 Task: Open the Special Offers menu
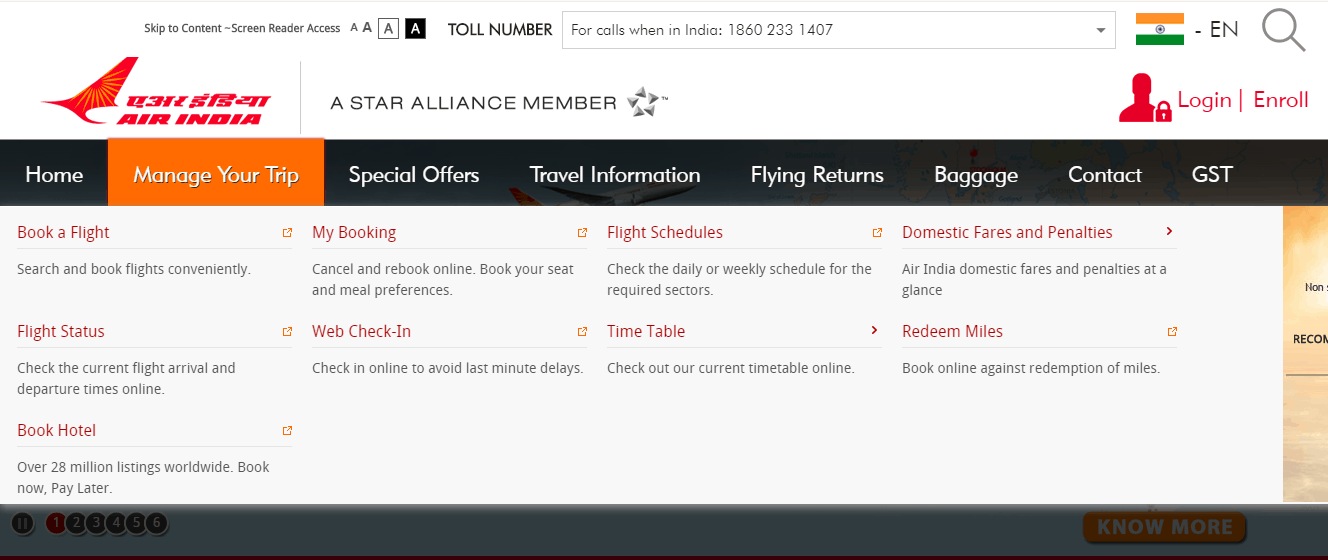(x=413, y=175)
